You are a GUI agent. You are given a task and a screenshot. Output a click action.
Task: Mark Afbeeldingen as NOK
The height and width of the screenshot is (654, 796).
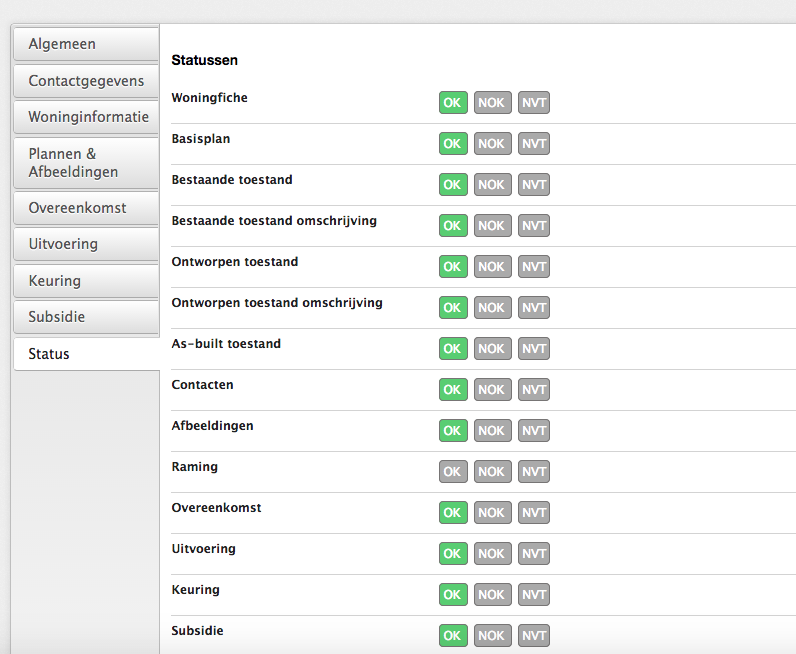click(492, 431)
